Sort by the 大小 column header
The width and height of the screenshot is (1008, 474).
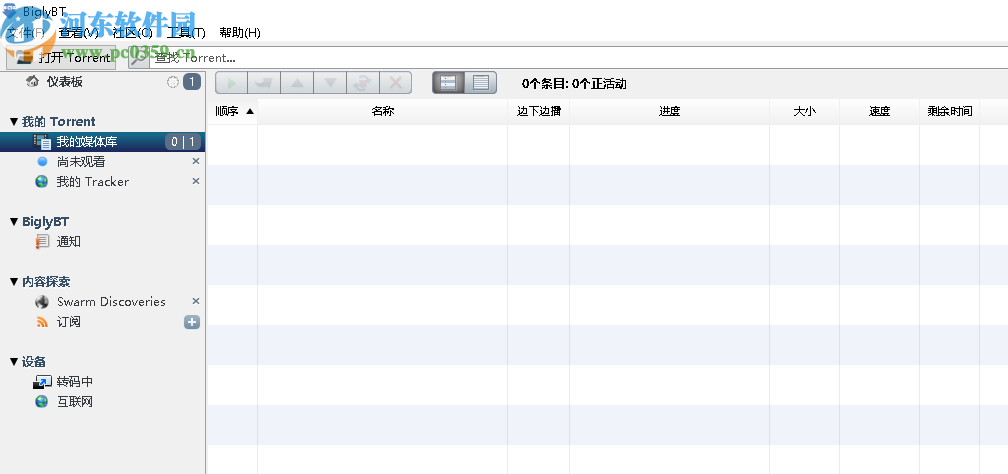(x=804, y=111)
